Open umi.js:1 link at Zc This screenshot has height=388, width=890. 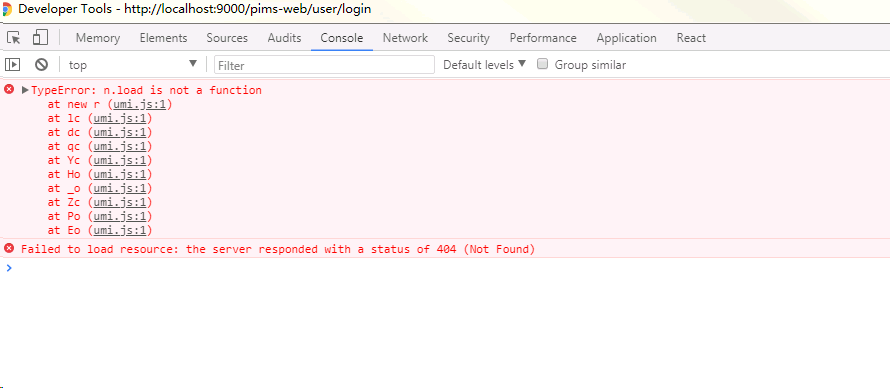click(x=120, y=203)
